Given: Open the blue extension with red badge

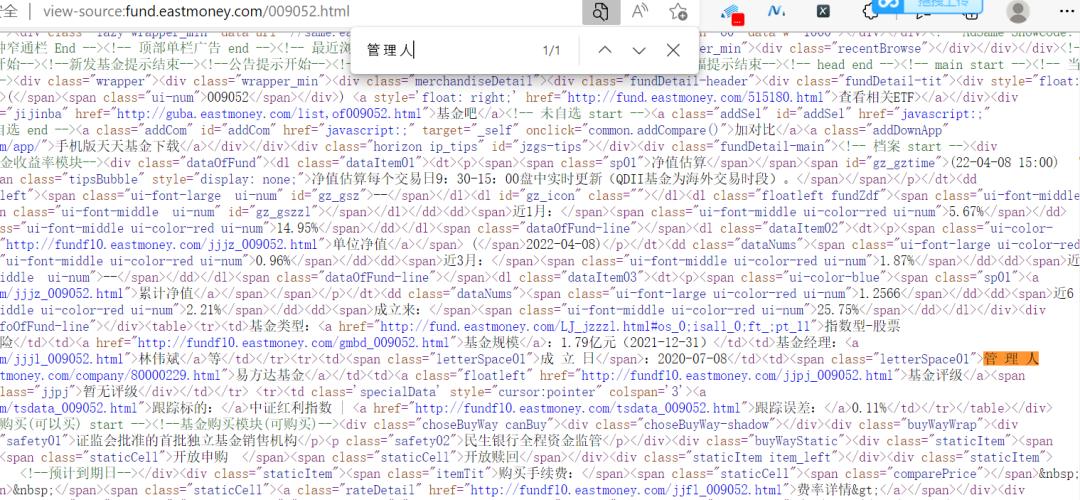Looking at the screenshot, I should click(x=731, y=12).
